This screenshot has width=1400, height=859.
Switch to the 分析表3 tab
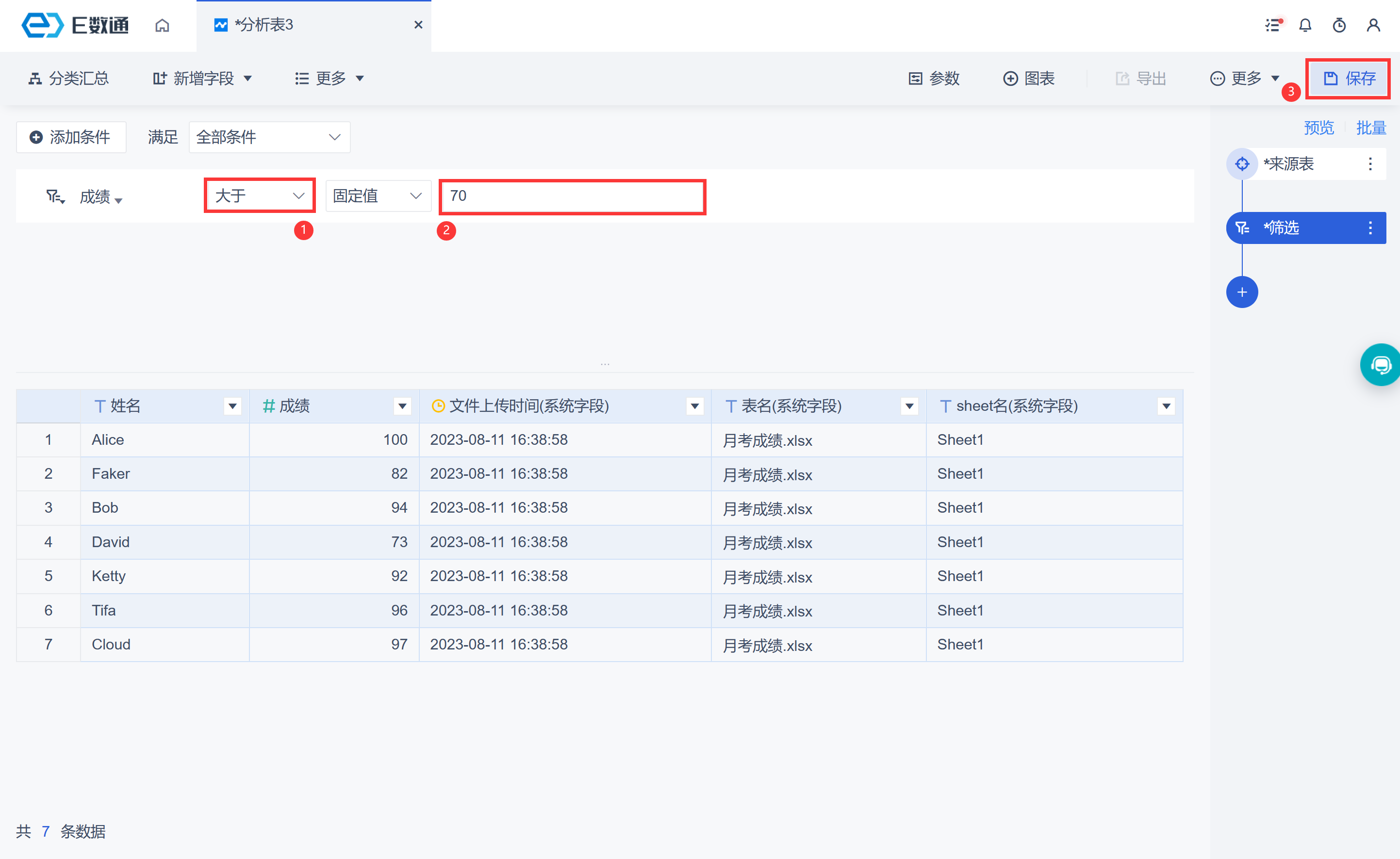(264, 25)
